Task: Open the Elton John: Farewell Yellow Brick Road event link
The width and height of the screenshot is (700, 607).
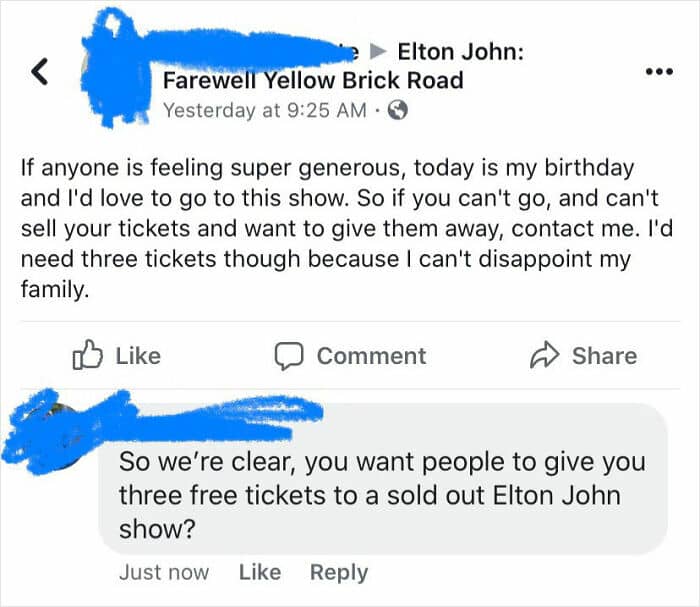Action: 344,66
